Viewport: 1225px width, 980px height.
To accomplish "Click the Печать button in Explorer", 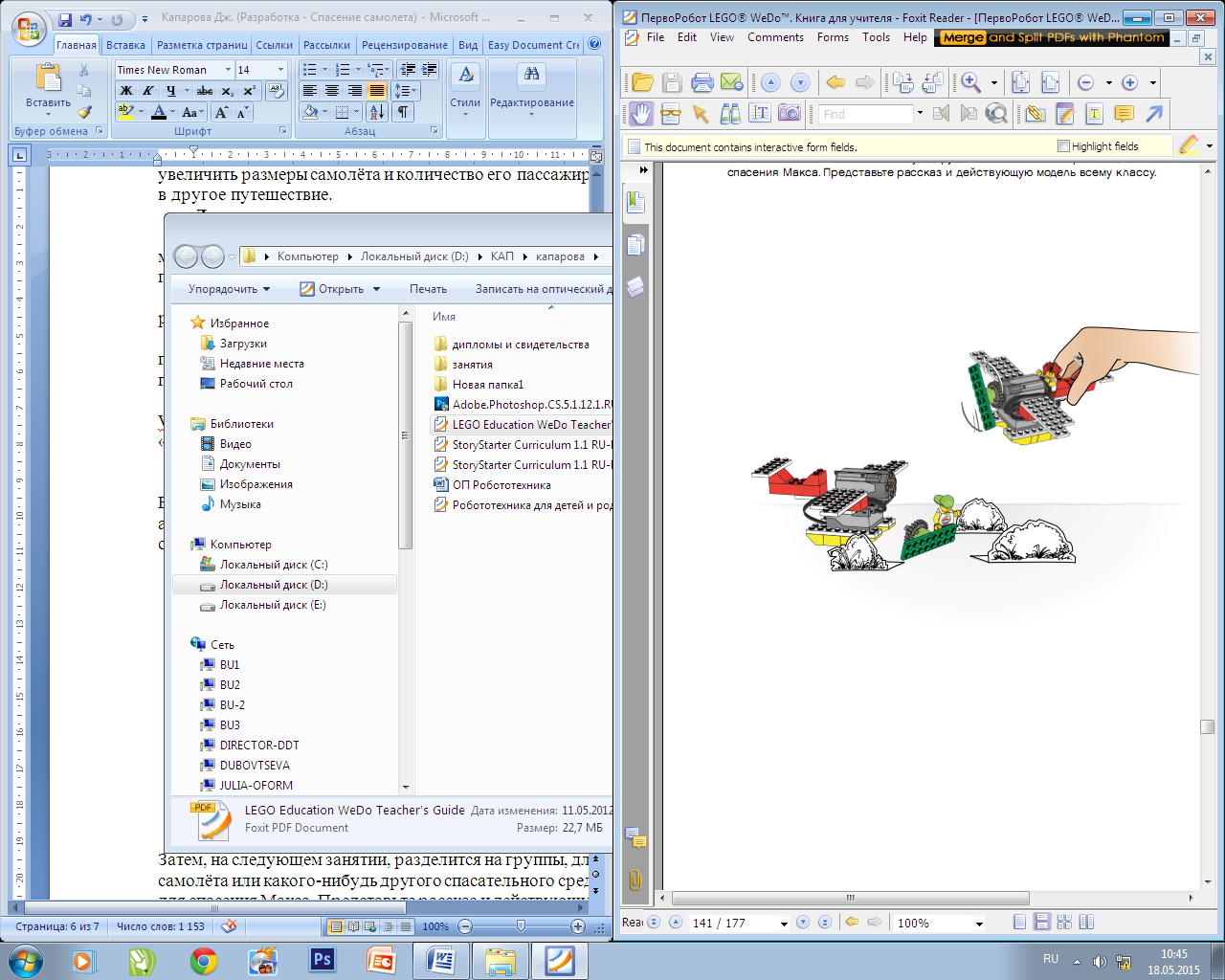I will (x=428, y=289).
